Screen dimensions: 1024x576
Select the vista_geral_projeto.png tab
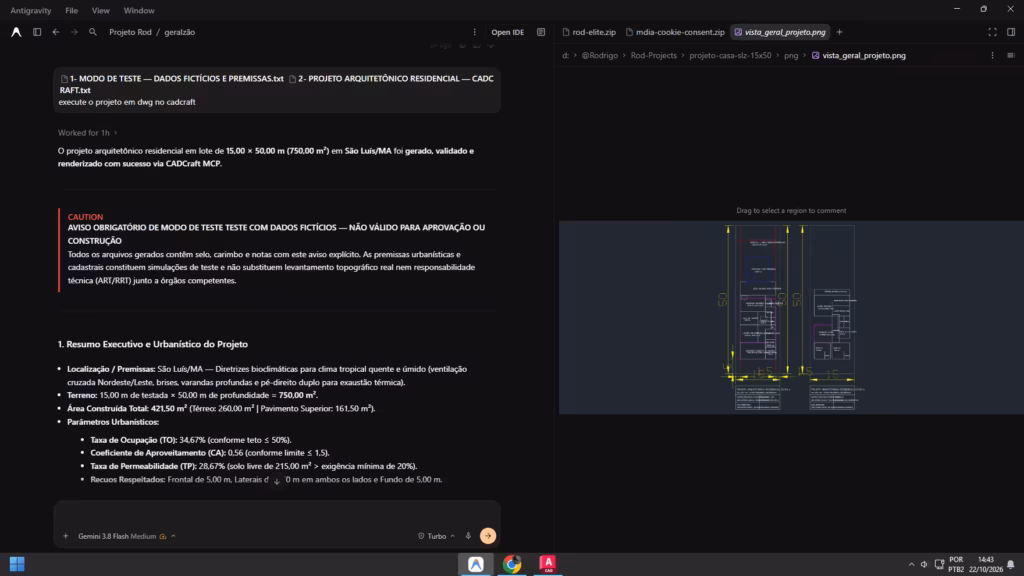pos(780,32)
